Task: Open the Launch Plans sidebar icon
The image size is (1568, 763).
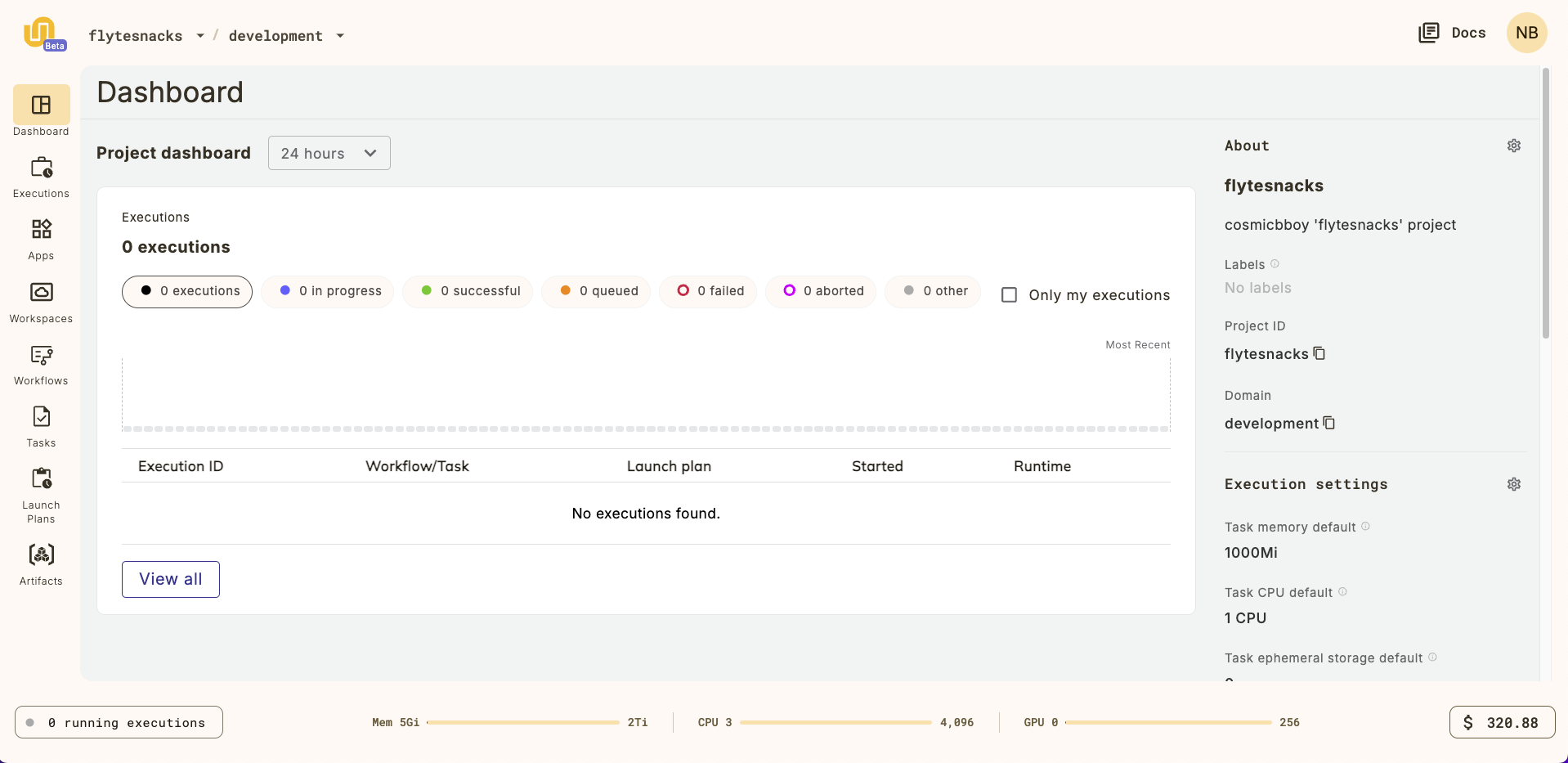Action: coord(41,478)
